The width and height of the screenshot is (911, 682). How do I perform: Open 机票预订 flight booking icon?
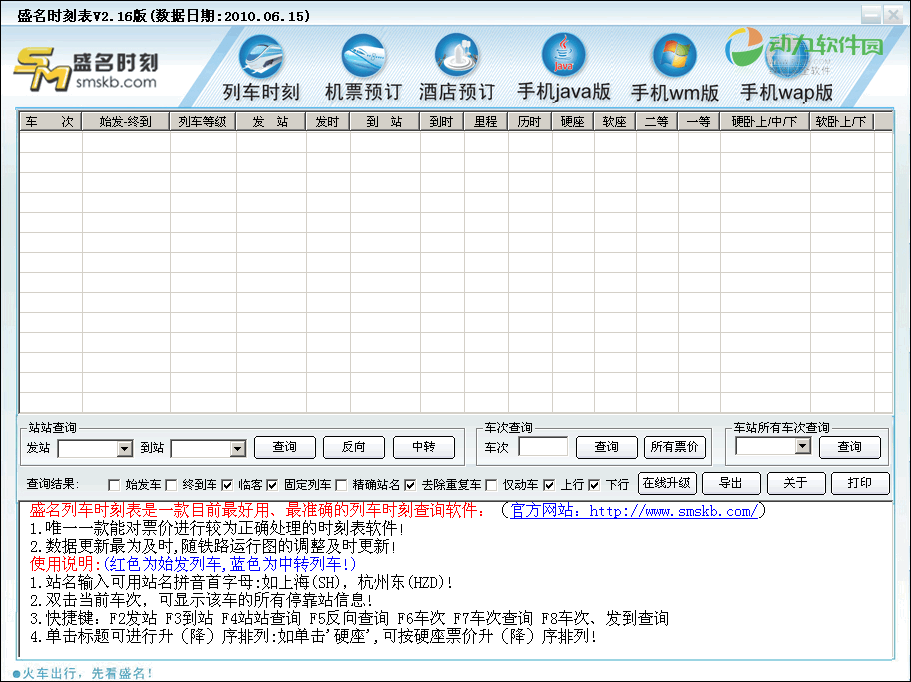[x=363, y=55]
